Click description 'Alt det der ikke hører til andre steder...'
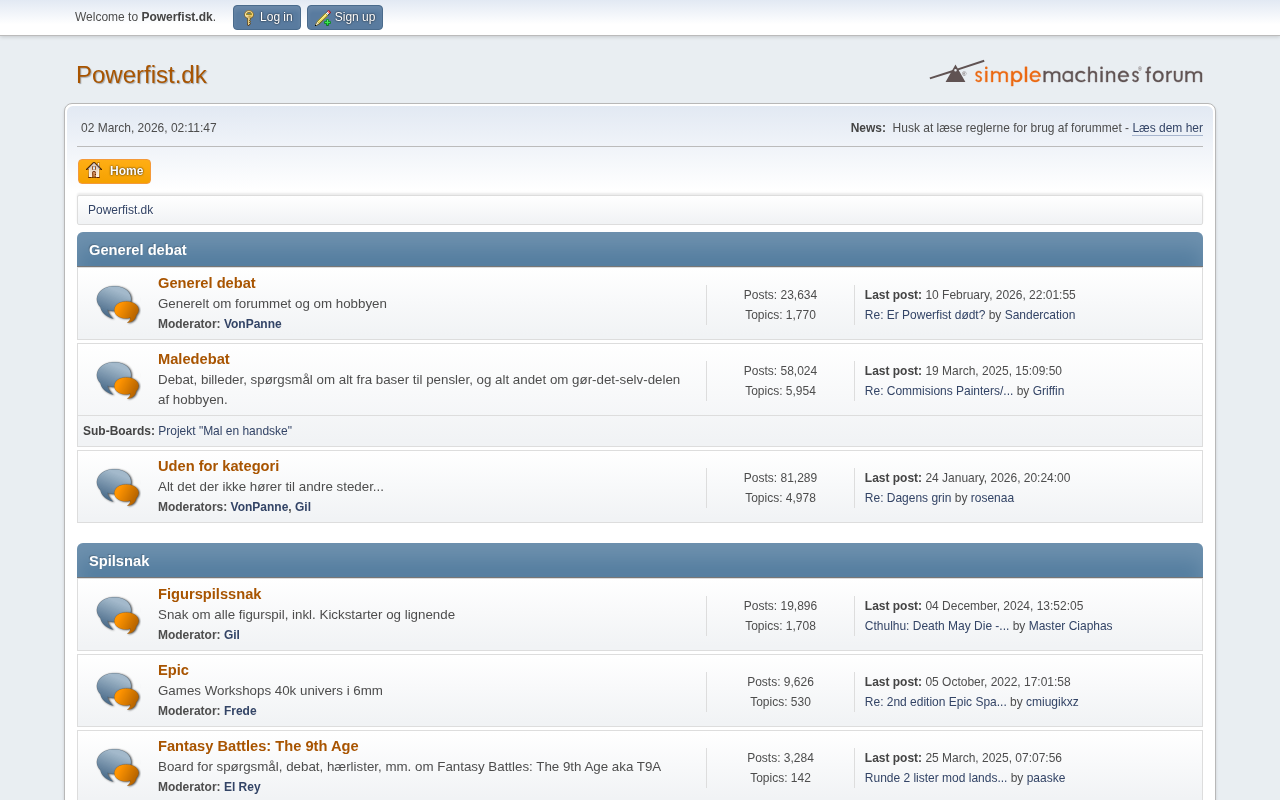This screenshot has height=800, width=1280. pyautogui.click(x=271, y=487)
